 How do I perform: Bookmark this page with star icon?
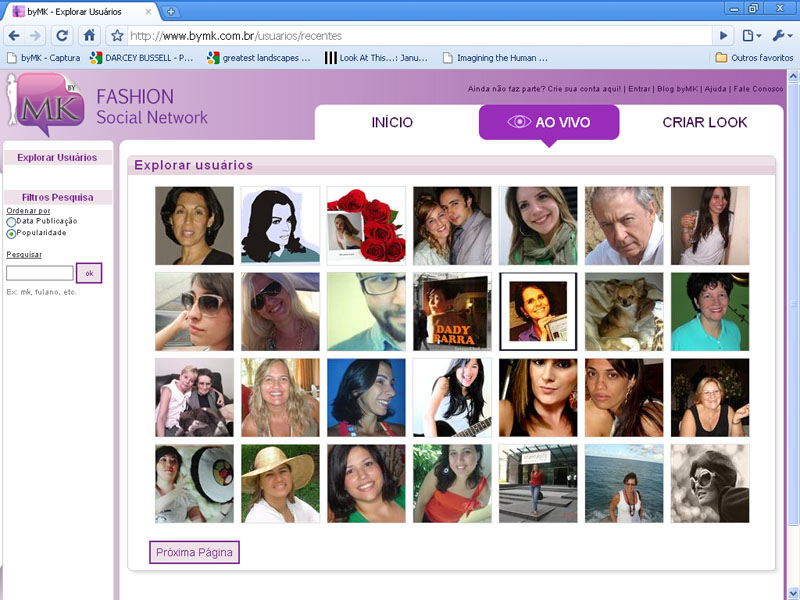click(x=117, y=35)
